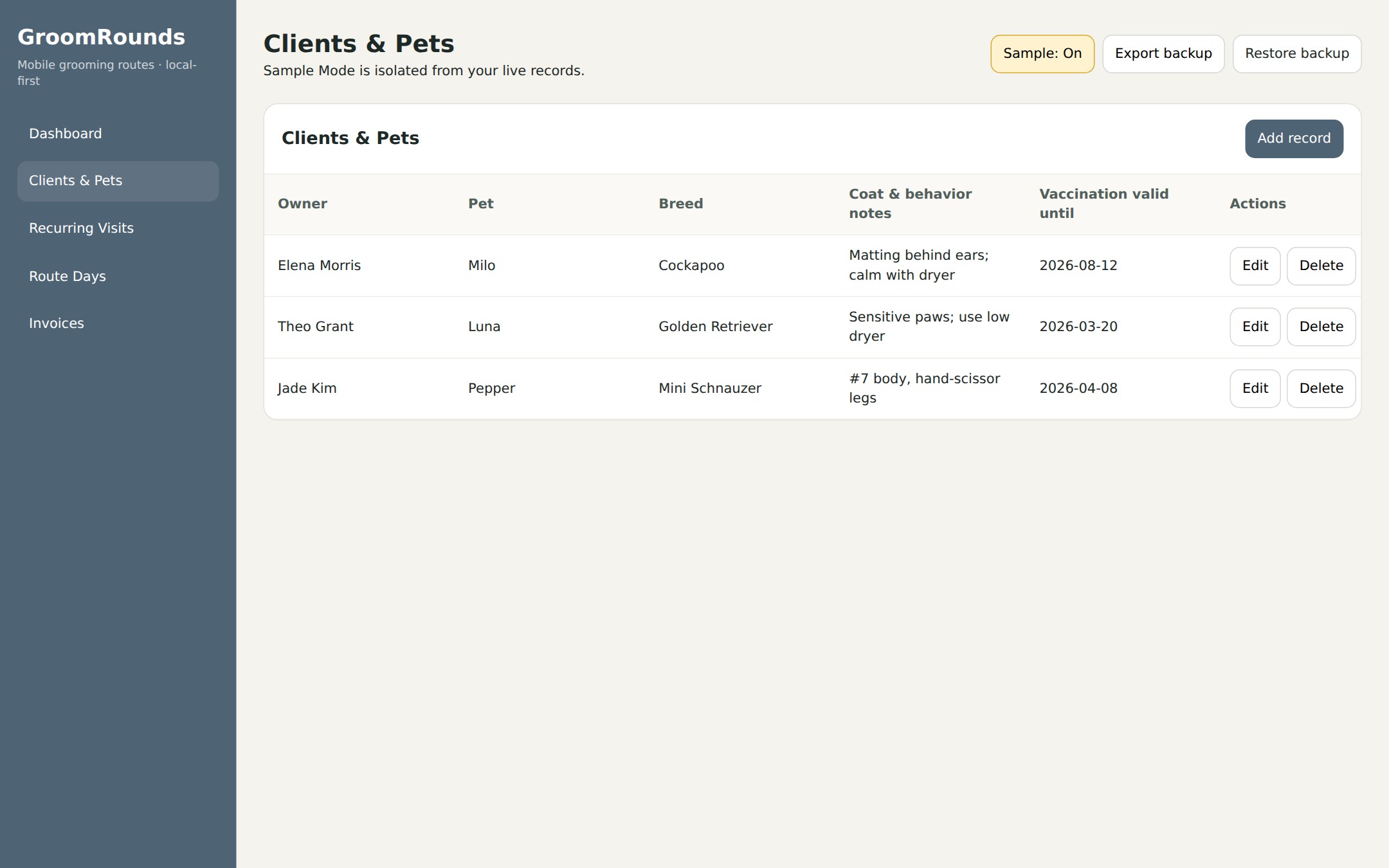Edit Jade Kim's Pepper record
1389x868 pixels.
[x=1255, y=389]
